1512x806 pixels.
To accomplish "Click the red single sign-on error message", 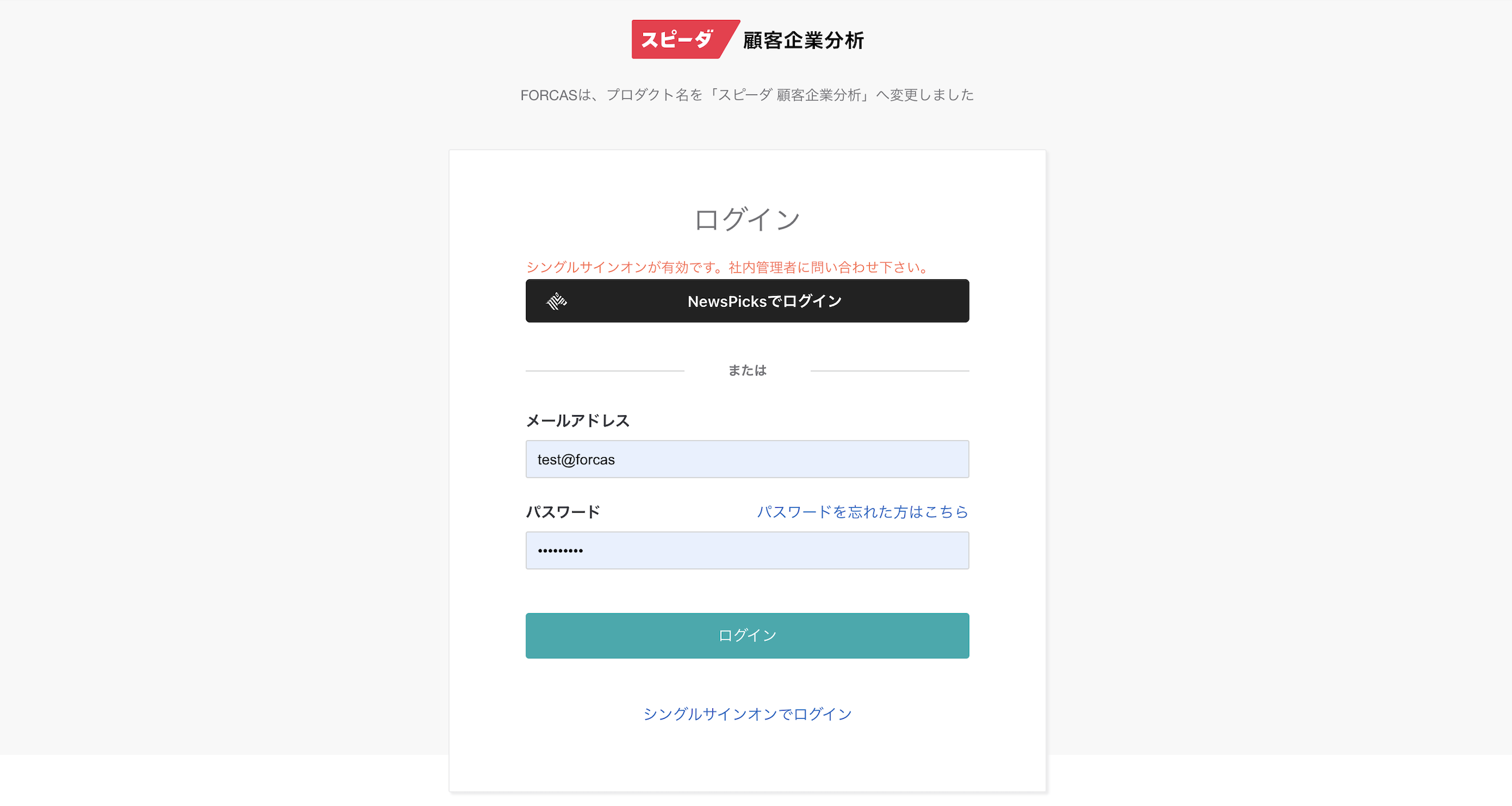I will click(728, 267).
